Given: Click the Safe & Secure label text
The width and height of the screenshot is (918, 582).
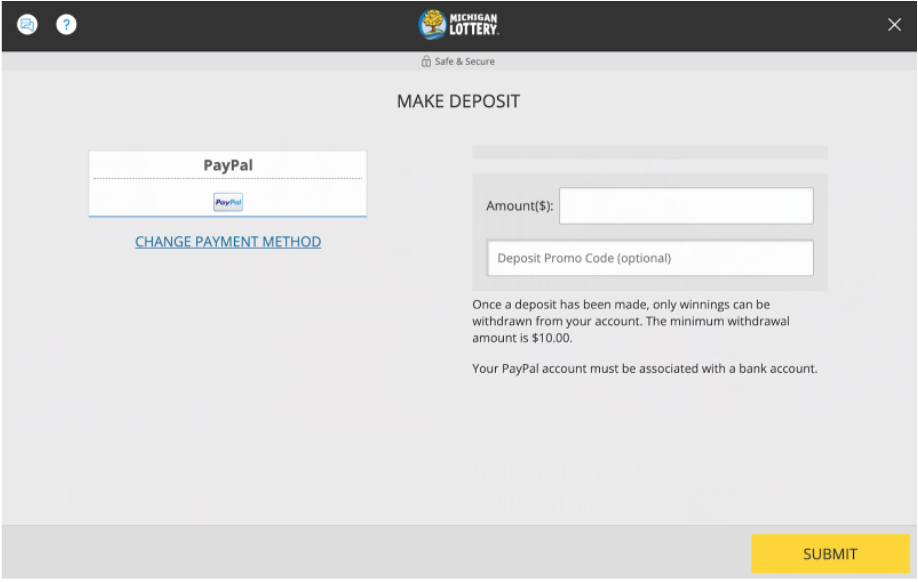Looking at the screenshot, I should pyautogui.click(x=465, y=61).
